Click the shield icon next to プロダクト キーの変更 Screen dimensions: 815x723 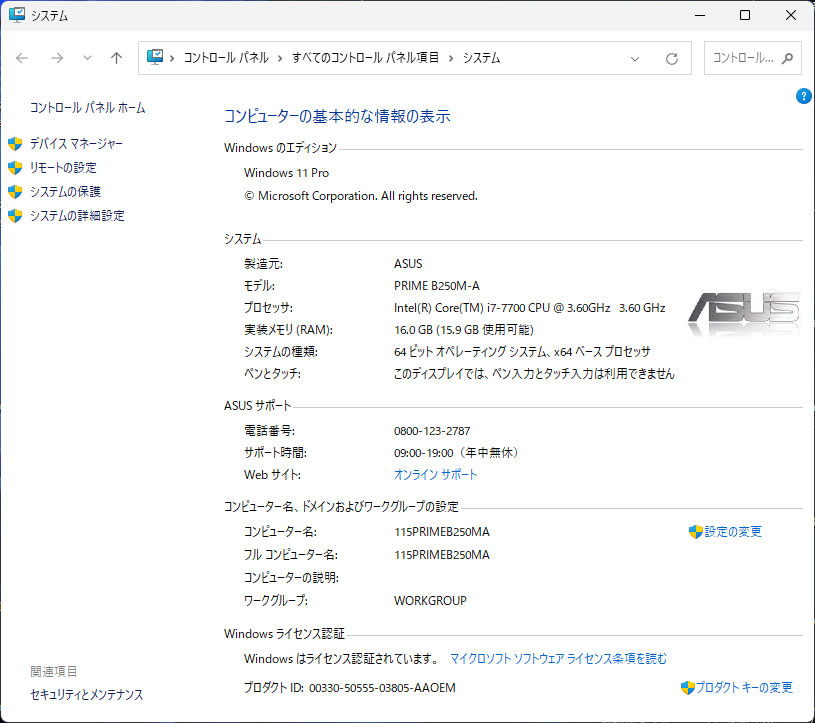point(688,688)
